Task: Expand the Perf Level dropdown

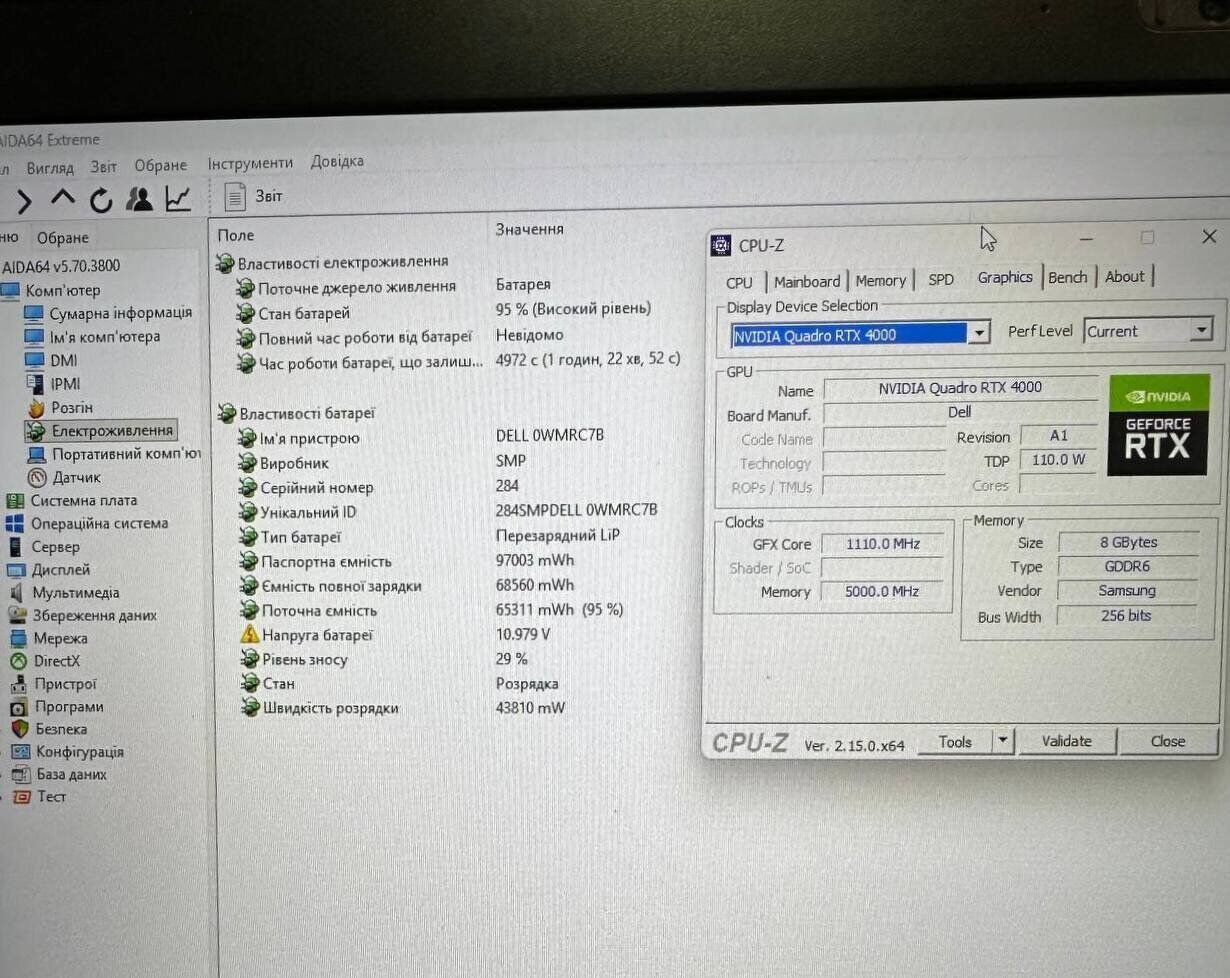Action: 1201,330
